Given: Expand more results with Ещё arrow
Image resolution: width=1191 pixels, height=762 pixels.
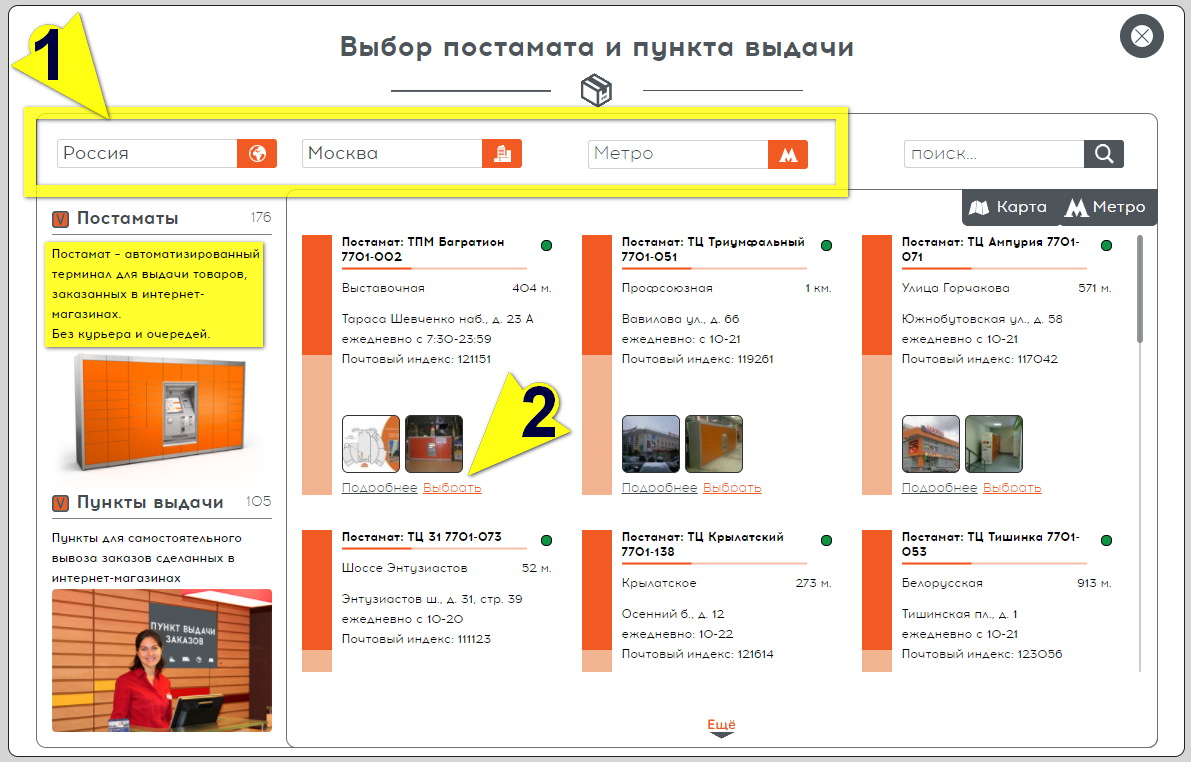Looking at the screenshot, I should [721, 728].
